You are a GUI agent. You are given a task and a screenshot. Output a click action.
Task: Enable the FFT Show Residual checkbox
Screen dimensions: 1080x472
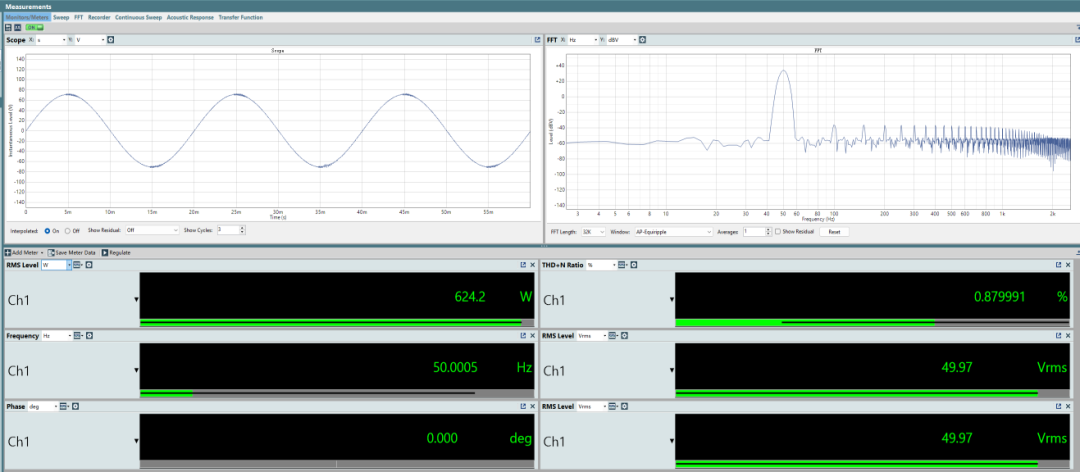click(x=778, y=232)
